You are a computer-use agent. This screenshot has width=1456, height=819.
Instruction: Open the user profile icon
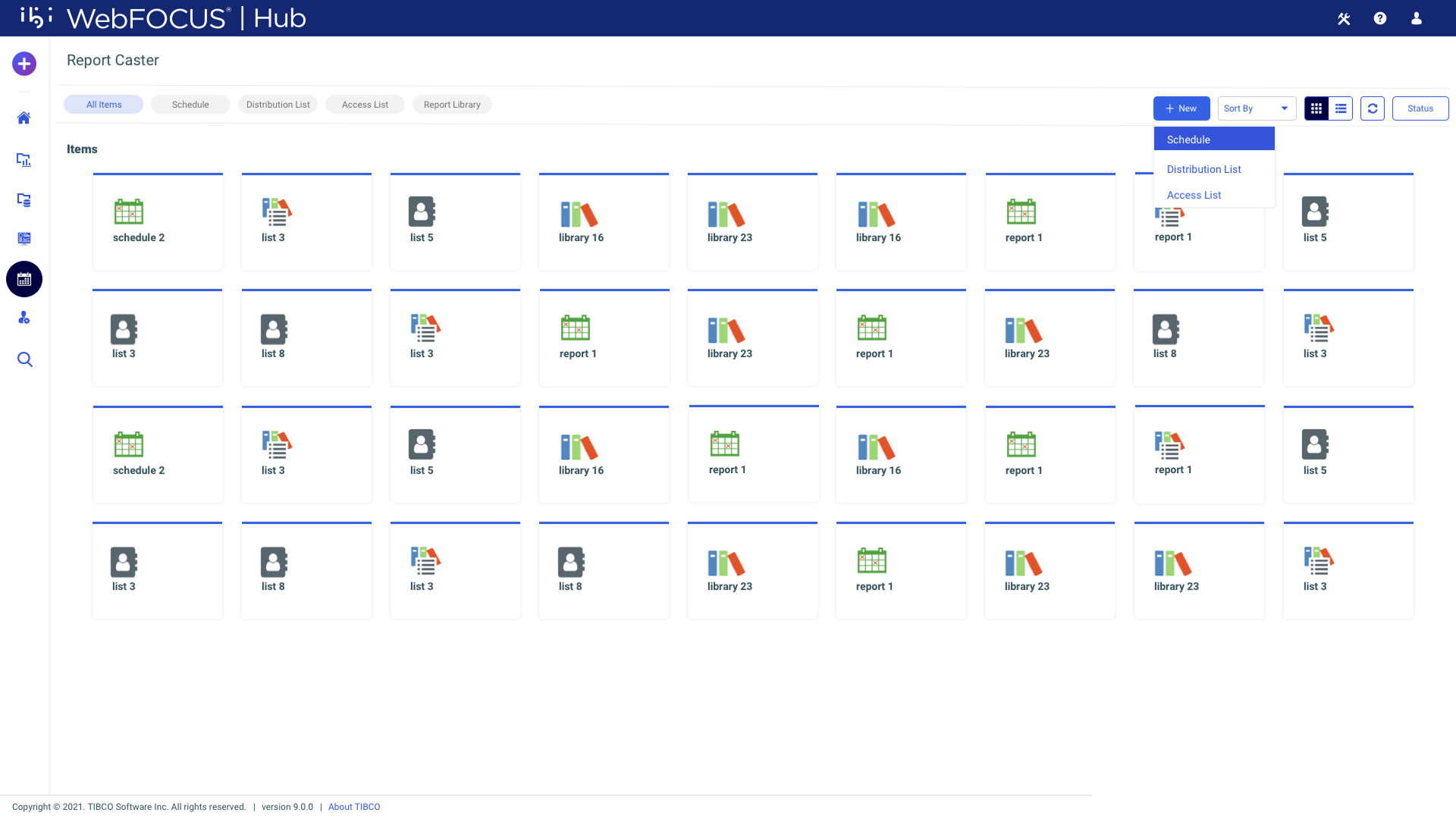pos(1416,18)
